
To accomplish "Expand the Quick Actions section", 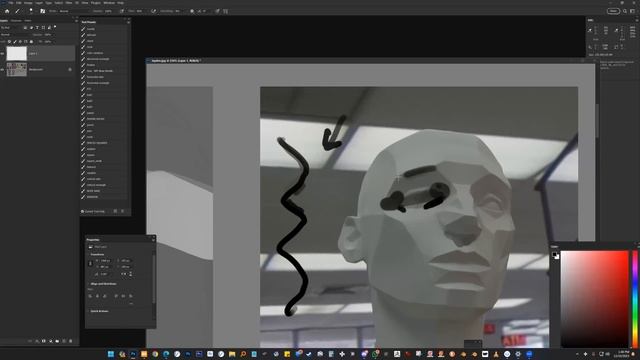I will pos(88,311).
